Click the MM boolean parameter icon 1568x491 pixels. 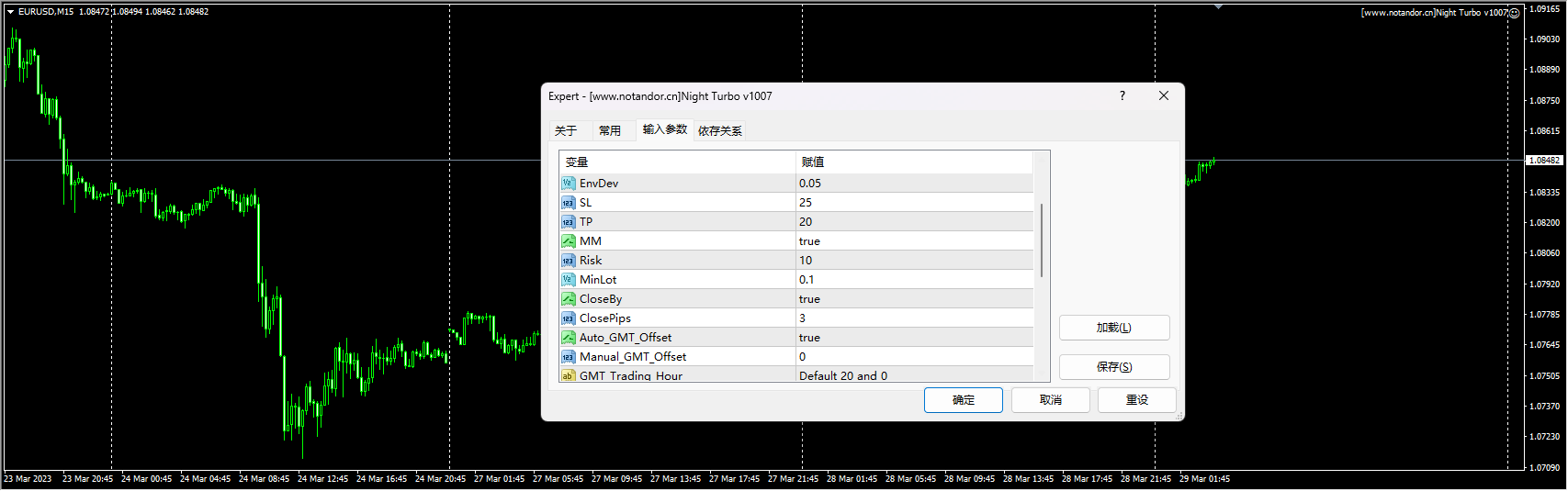click(x=568, y=241)
